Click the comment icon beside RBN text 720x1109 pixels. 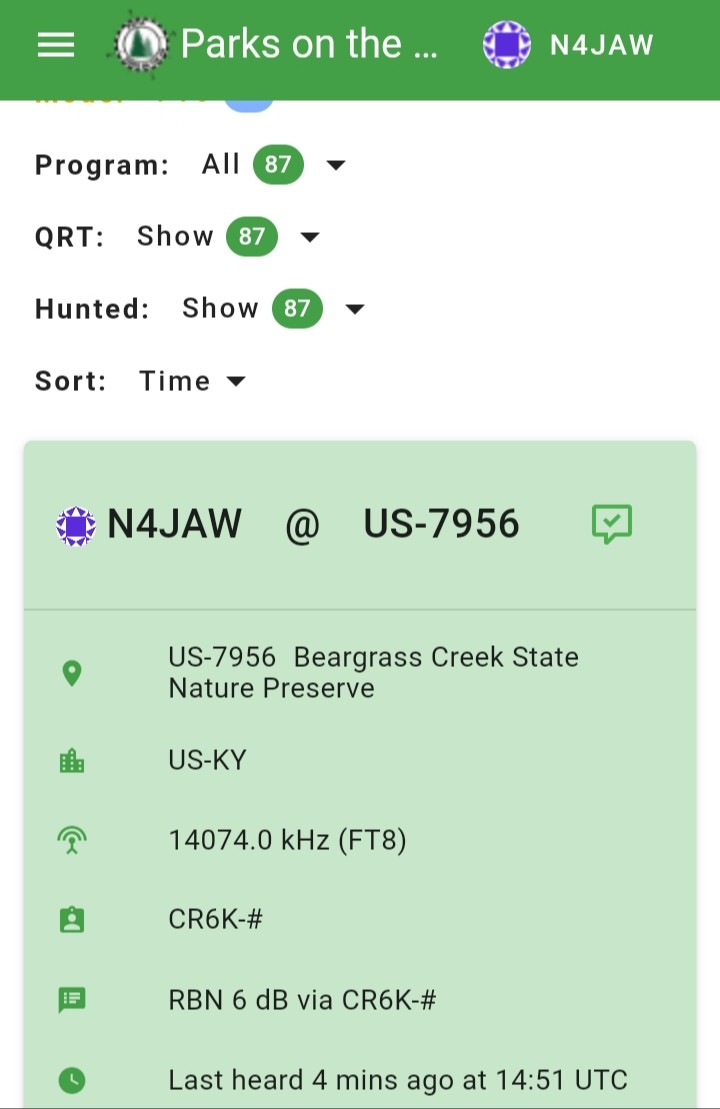click(71, 1000)
